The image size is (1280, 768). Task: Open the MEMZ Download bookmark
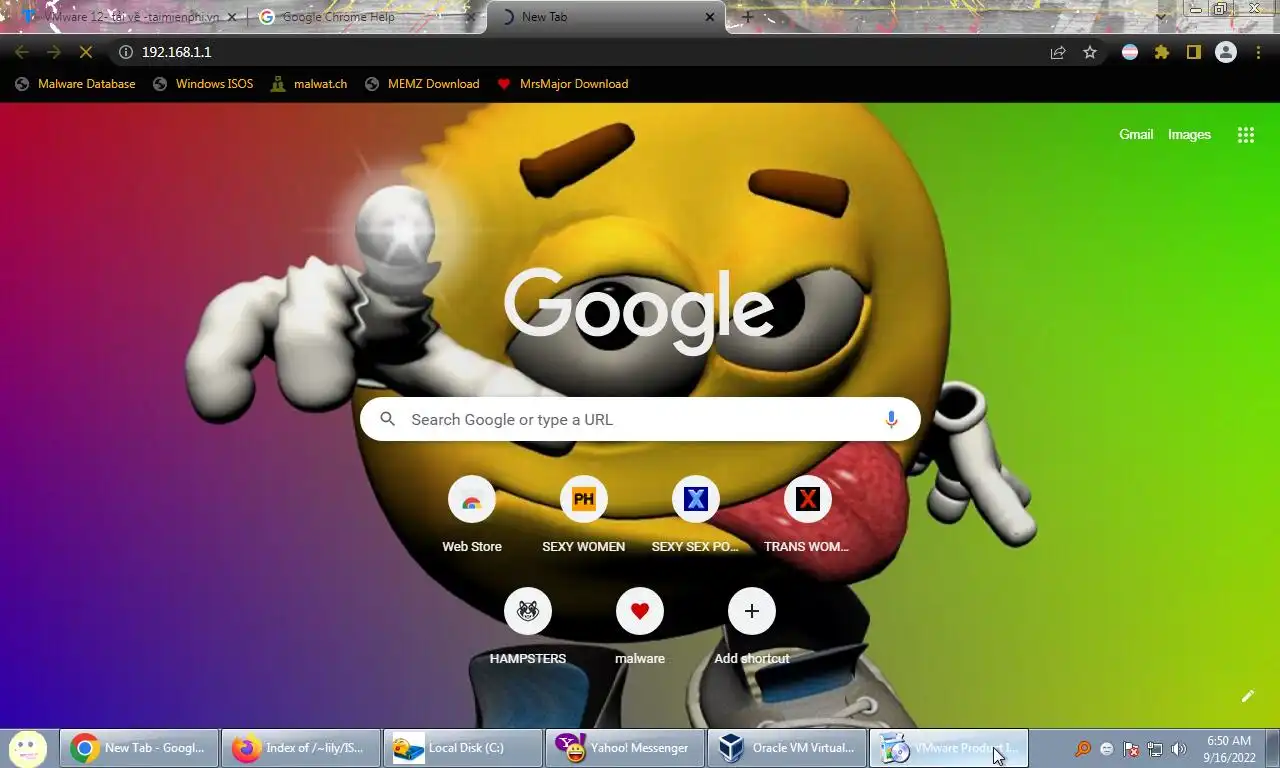(422, 84)
